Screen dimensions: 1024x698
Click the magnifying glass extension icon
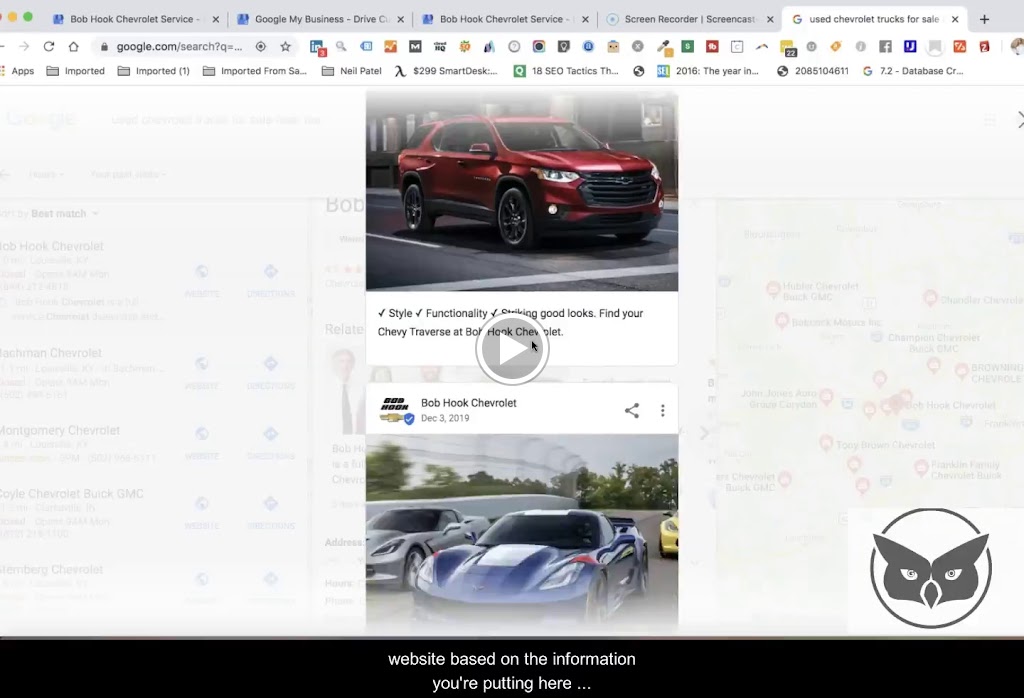point(341,46)
